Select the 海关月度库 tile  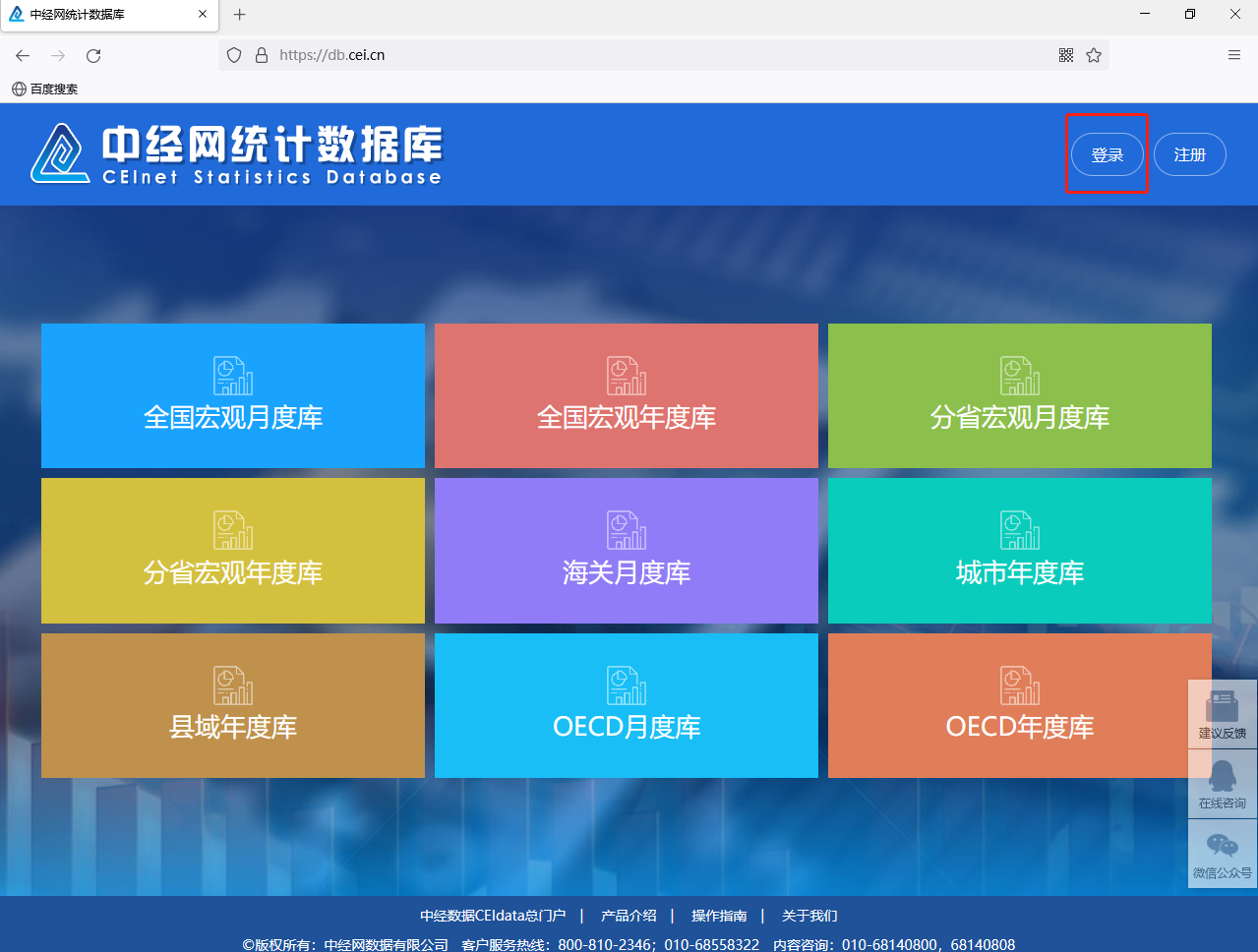pos(626,550)
